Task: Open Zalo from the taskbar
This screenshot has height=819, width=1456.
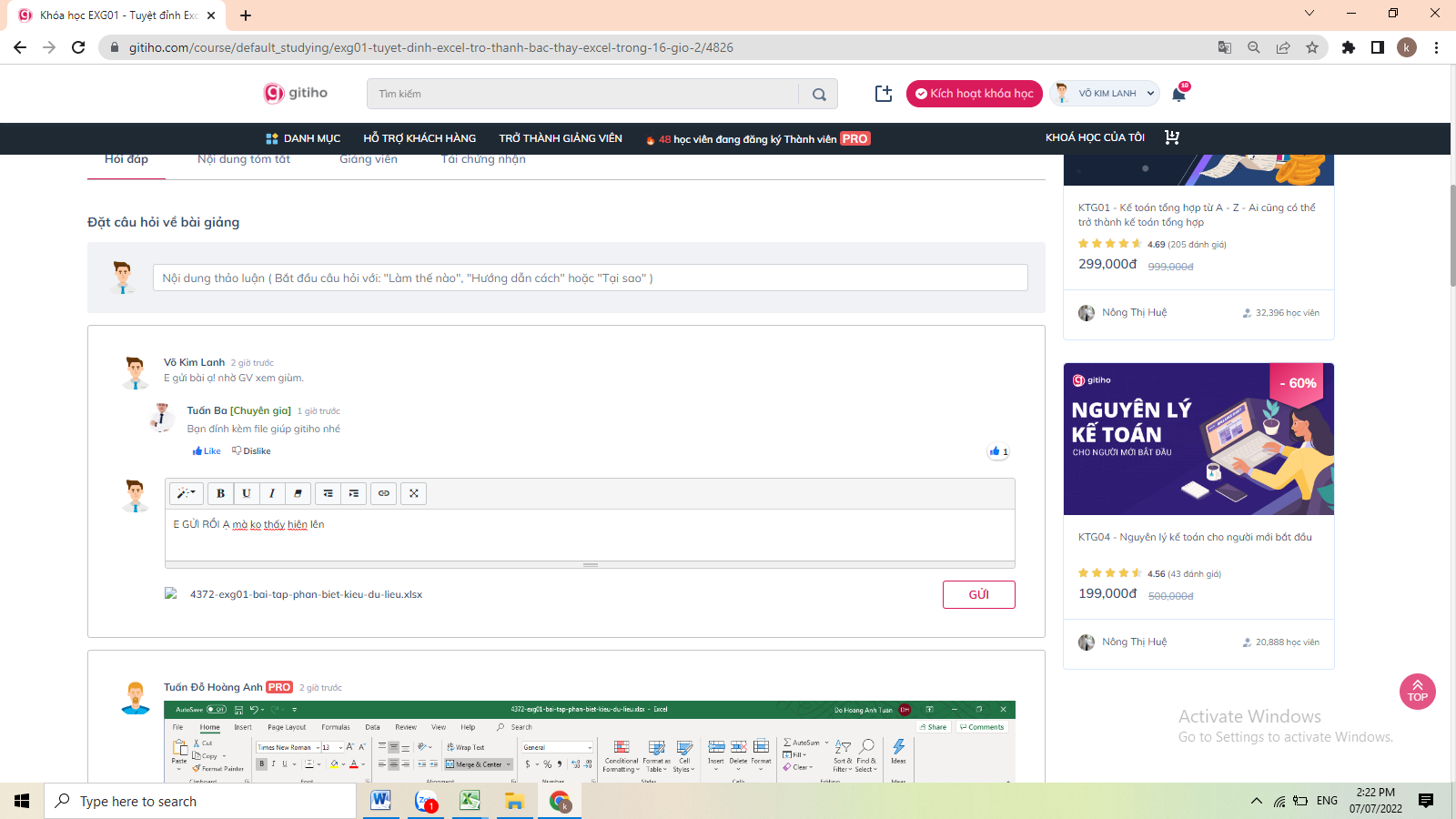Action: pos(425,801)
